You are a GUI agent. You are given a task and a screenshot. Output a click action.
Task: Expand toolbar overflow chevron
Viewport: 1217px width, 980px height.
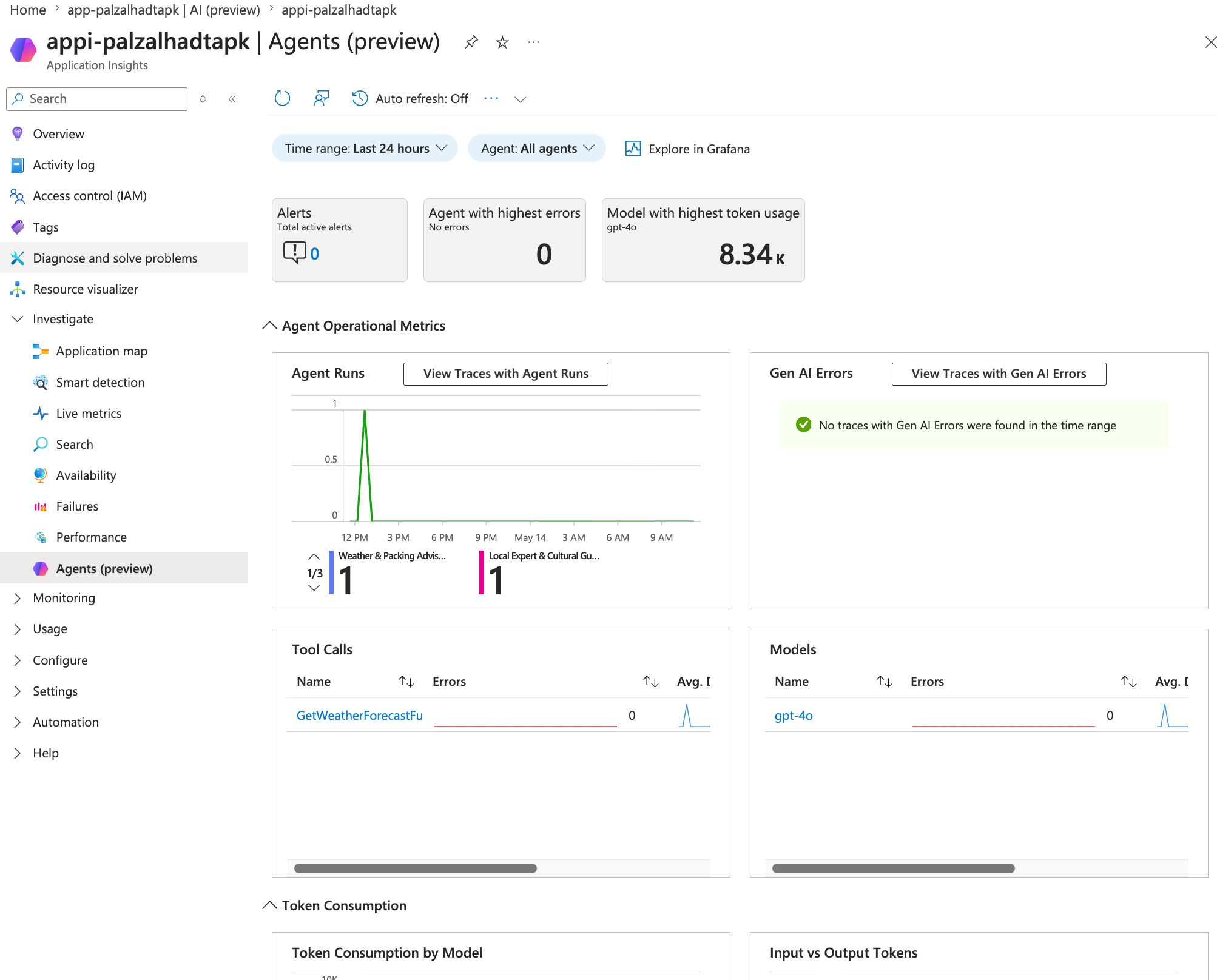[x=520, y=99]
